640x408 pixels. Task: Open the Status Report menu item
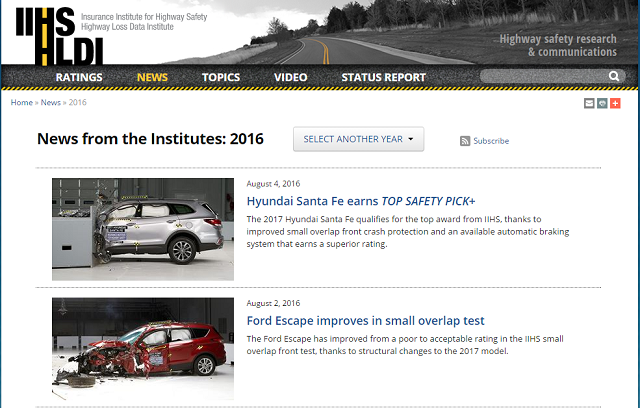(x=384, y=77)
